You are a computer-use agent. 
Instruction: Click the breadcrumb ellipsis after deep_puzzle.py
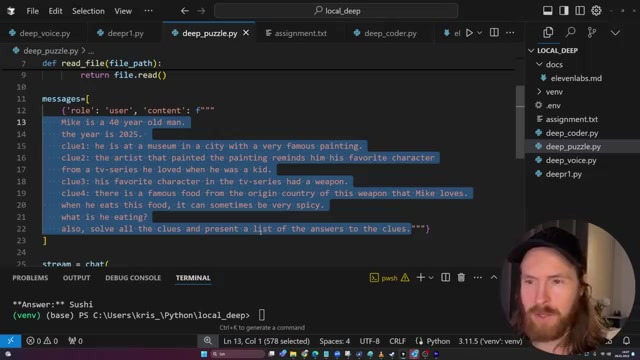point(91,51)
